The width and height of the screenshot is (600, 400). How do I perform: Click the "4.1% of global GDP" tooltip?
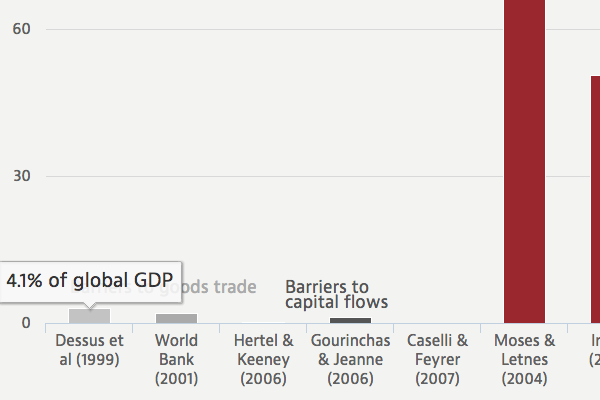[x=88, y=280]
